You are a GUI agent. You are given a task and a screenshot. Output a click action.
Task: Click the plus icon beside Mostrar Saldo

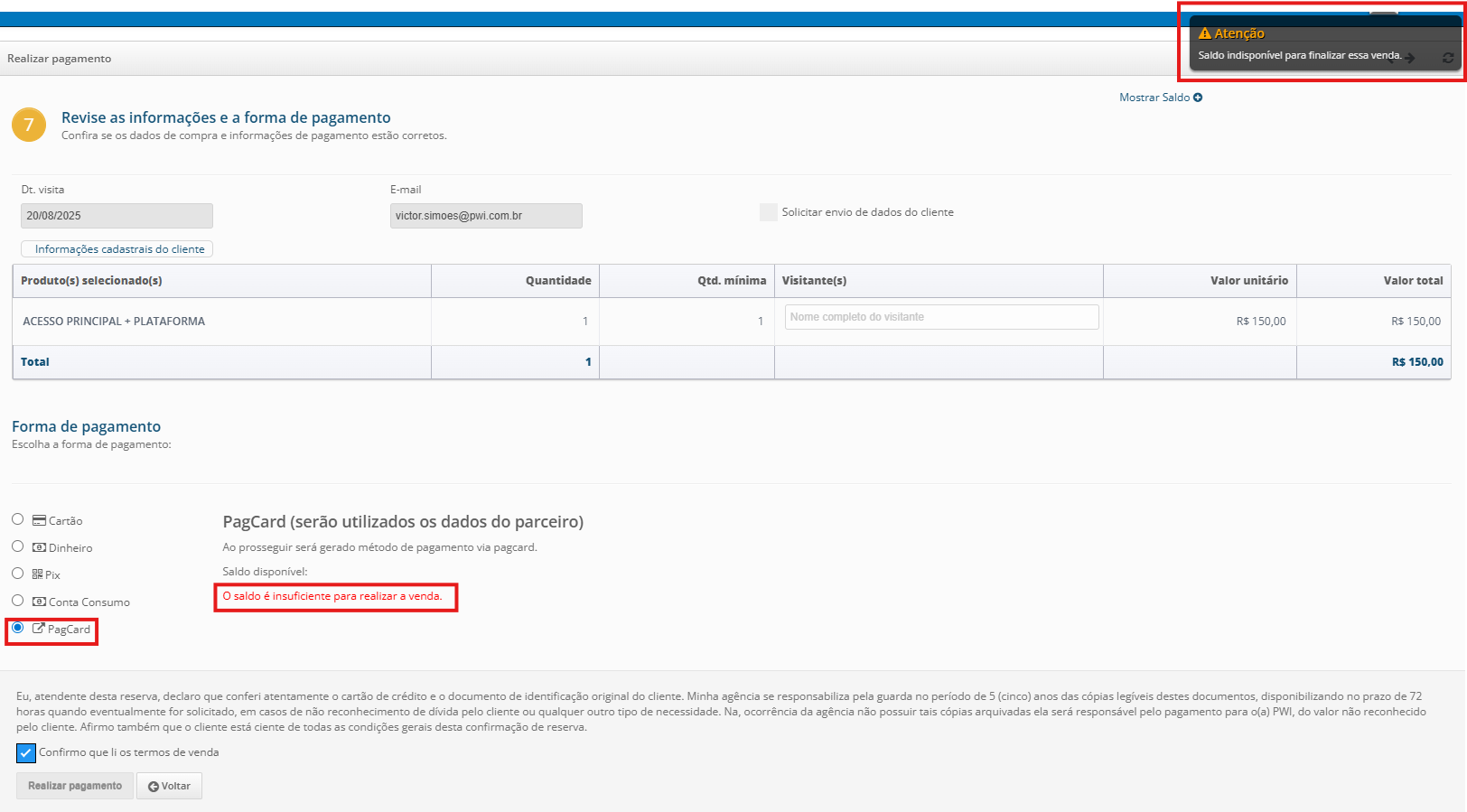point(1198,98)
